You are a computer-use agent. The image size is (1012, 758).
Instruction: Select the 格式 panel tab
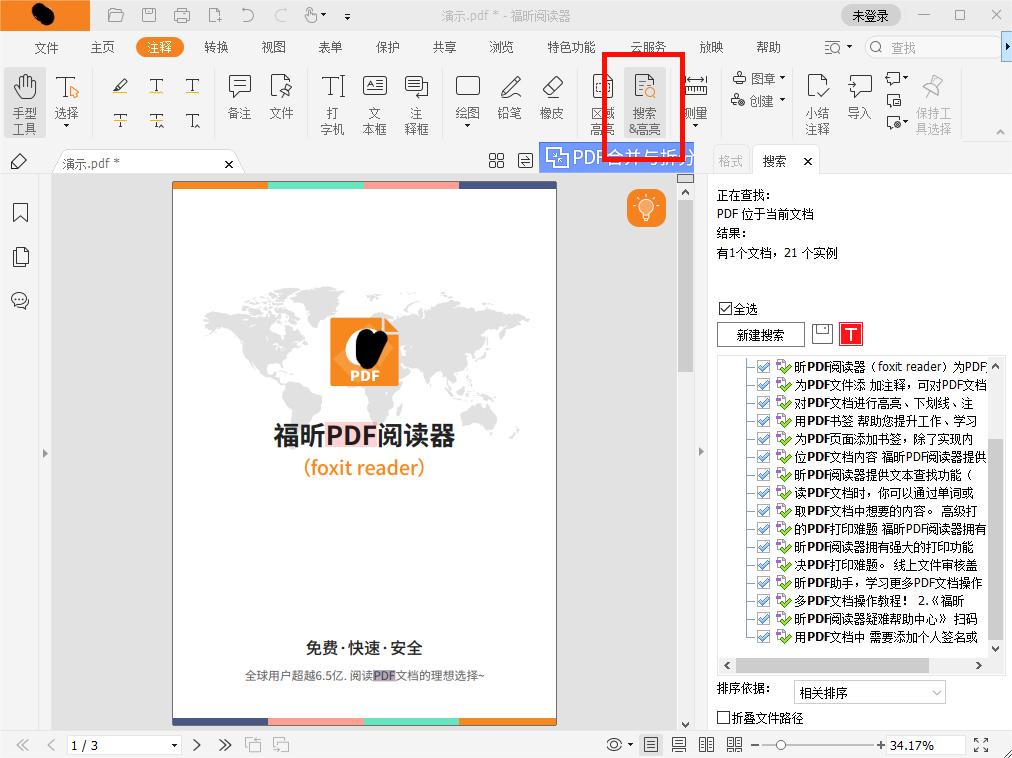(730, 160)
